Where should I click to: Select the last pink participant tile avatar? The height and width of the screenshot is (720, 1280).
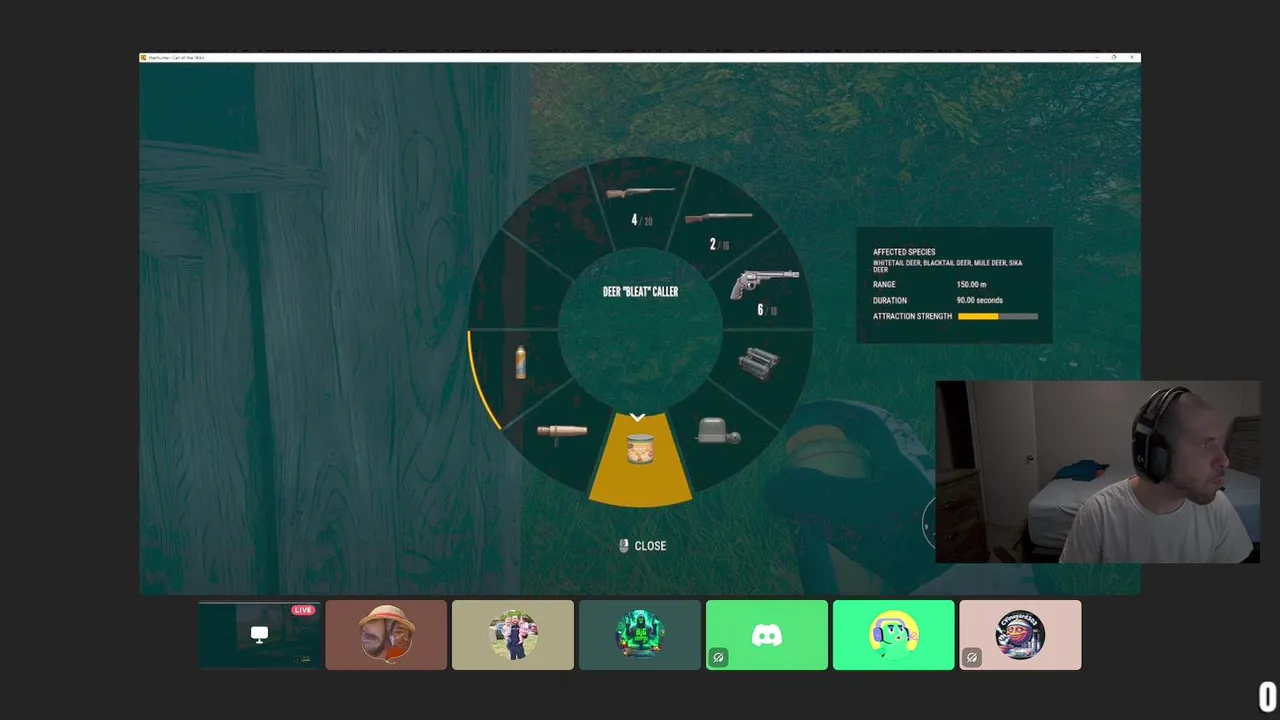pos(1020,634)
